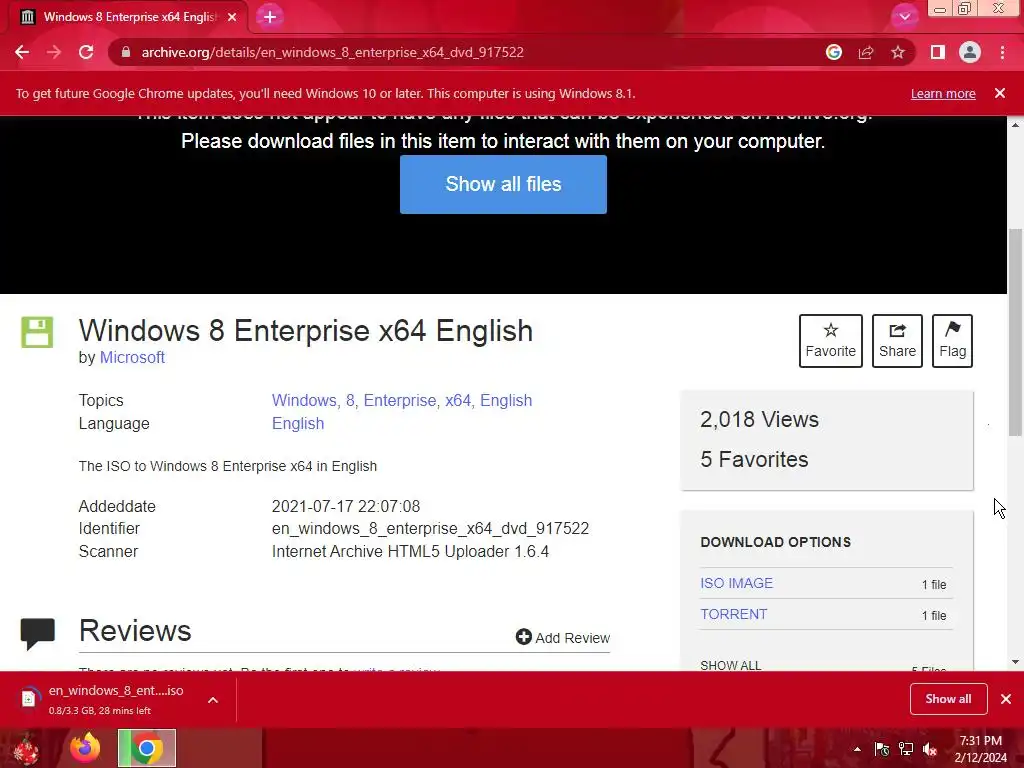Open the Microsoft creator link

pyautogui.click(x=132, y=357)
